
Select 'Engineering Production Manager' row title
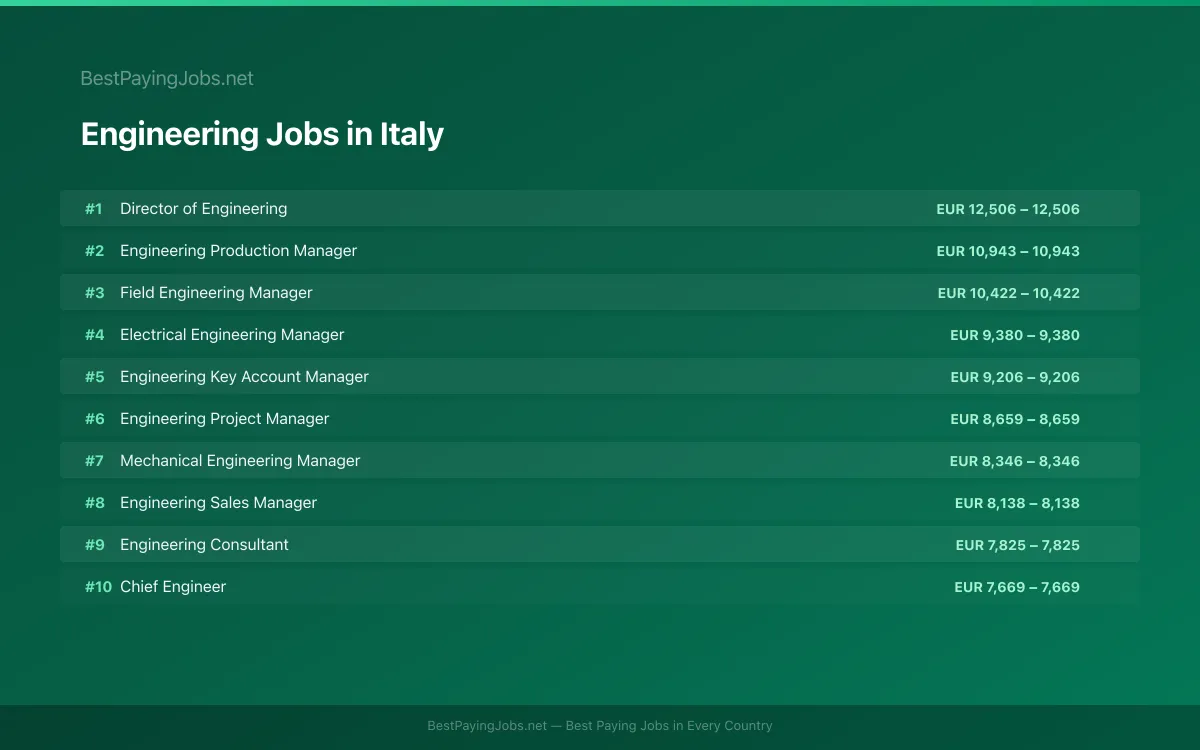coord(238,251)
